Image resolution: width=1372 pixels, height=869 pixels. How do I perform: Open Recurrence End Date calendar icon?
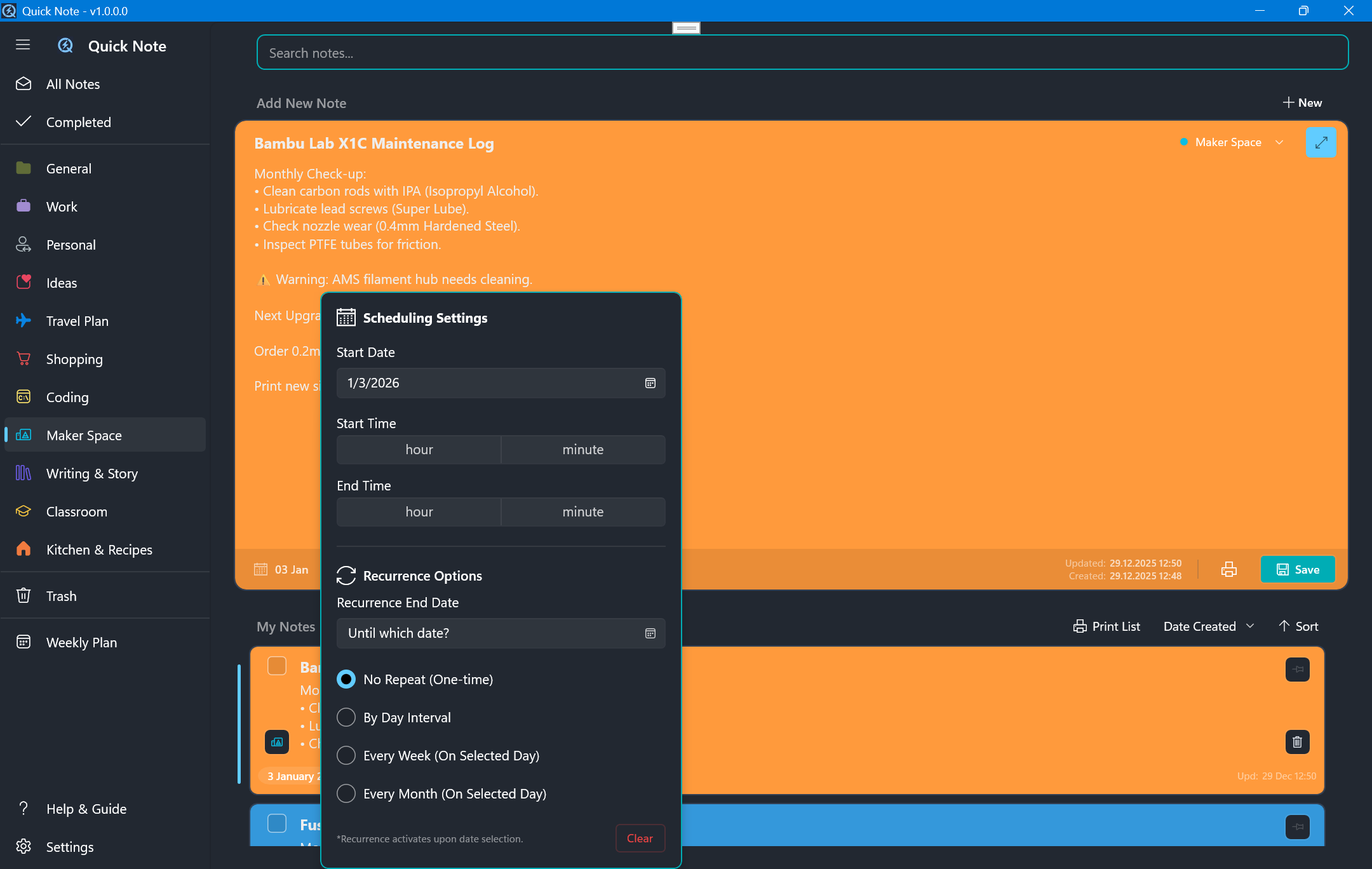point(650,633)
